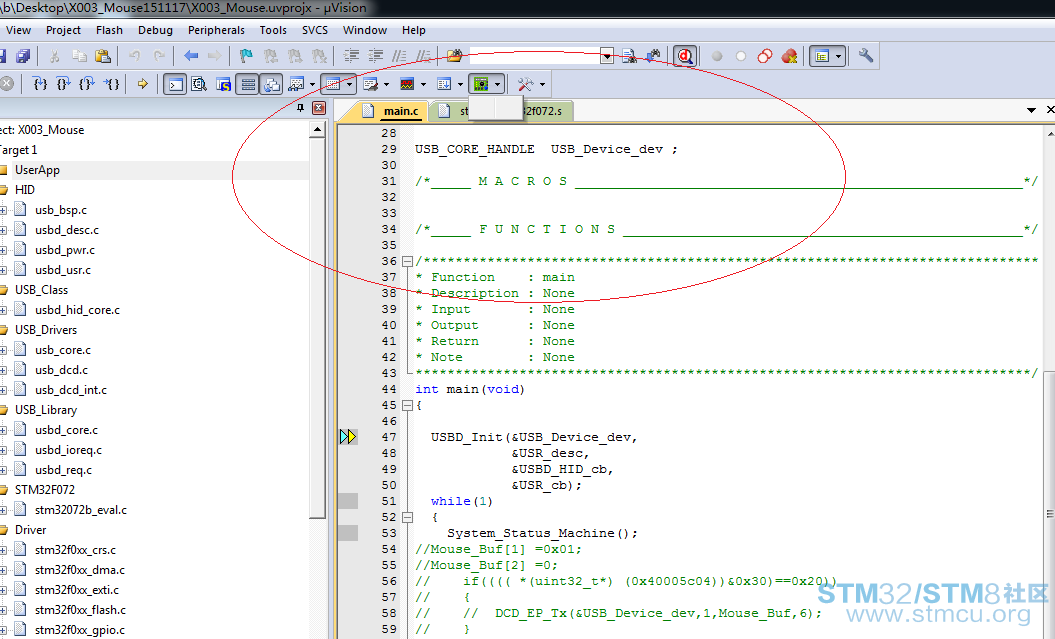Select usbd_hid_core.c in the project tree
1055x639 pixels.
[77, 310]
